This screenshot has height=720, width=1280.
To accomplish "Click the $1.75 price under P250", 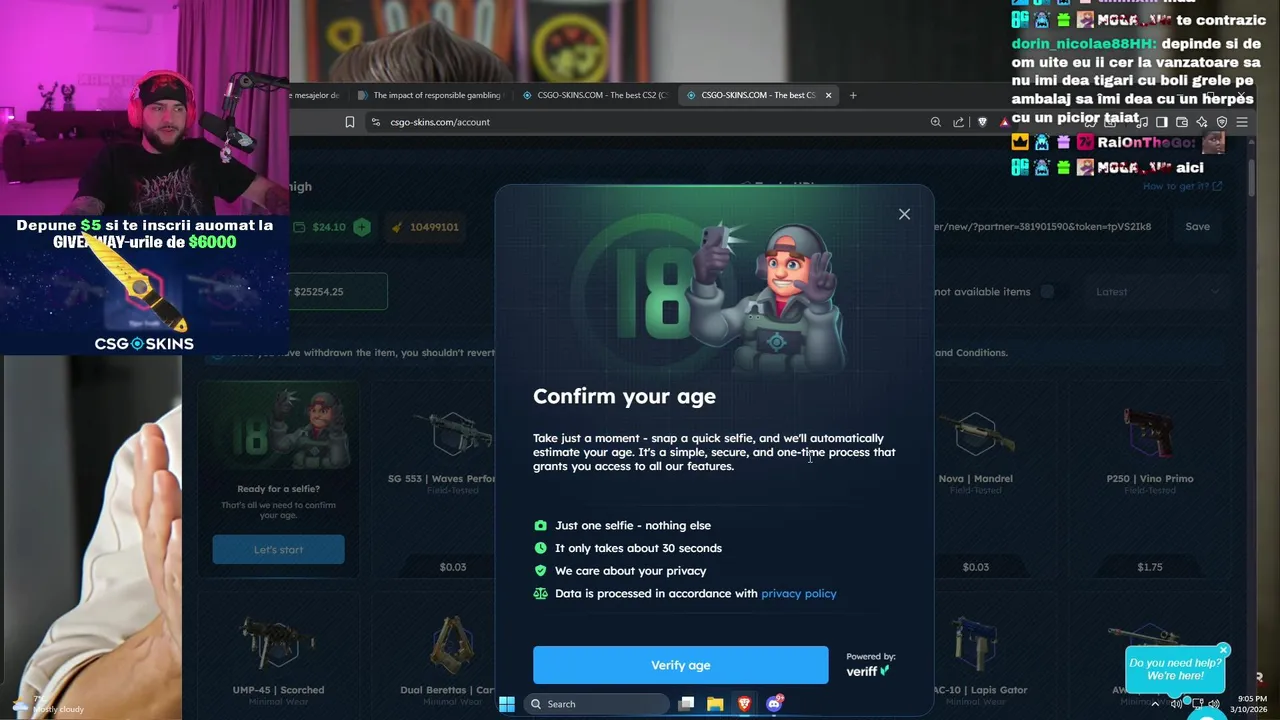I will (x=1149, y=567).
